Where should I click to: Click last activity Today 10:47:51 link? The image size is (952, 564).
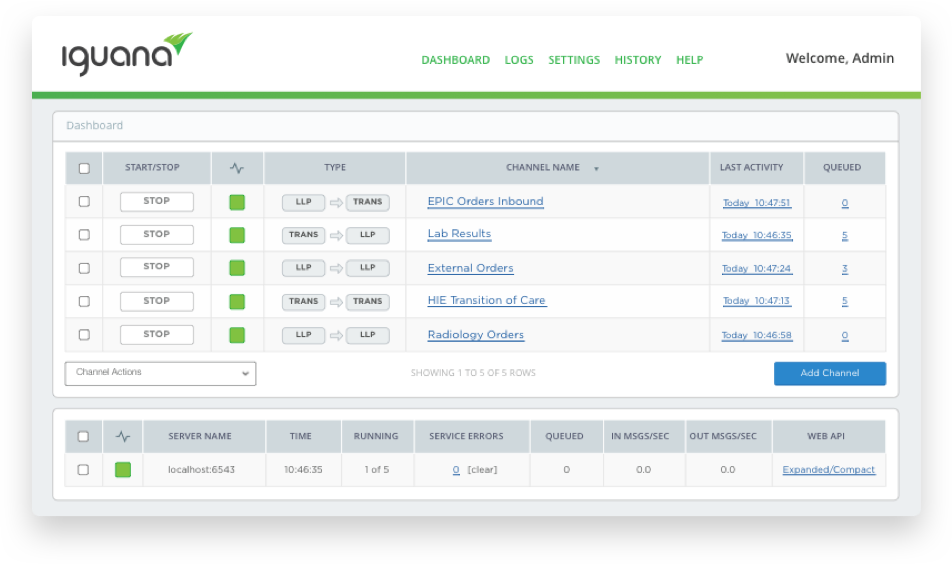(756, 203)
